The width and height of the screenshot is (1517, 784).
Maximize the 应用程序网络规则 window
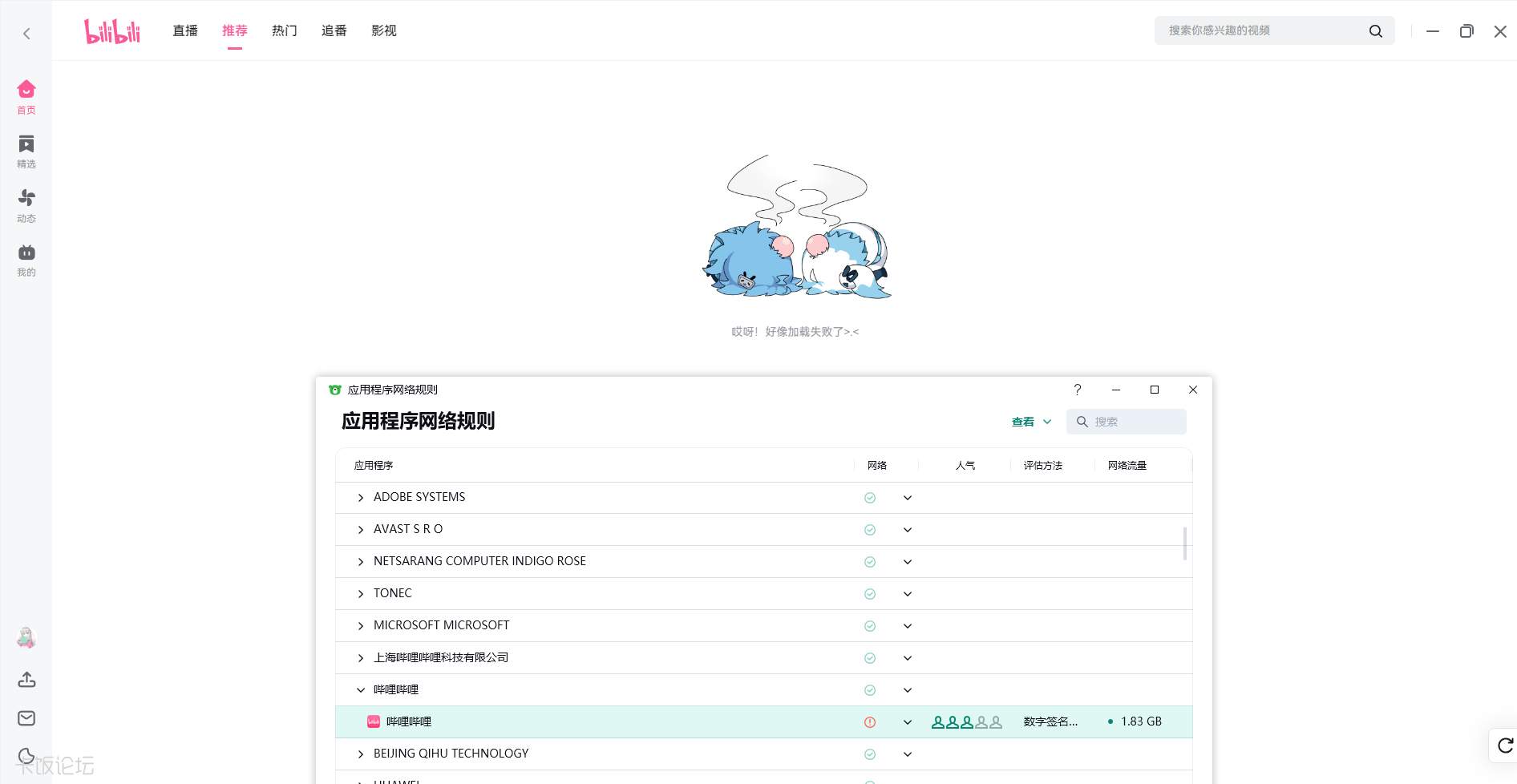point(1155,390)
